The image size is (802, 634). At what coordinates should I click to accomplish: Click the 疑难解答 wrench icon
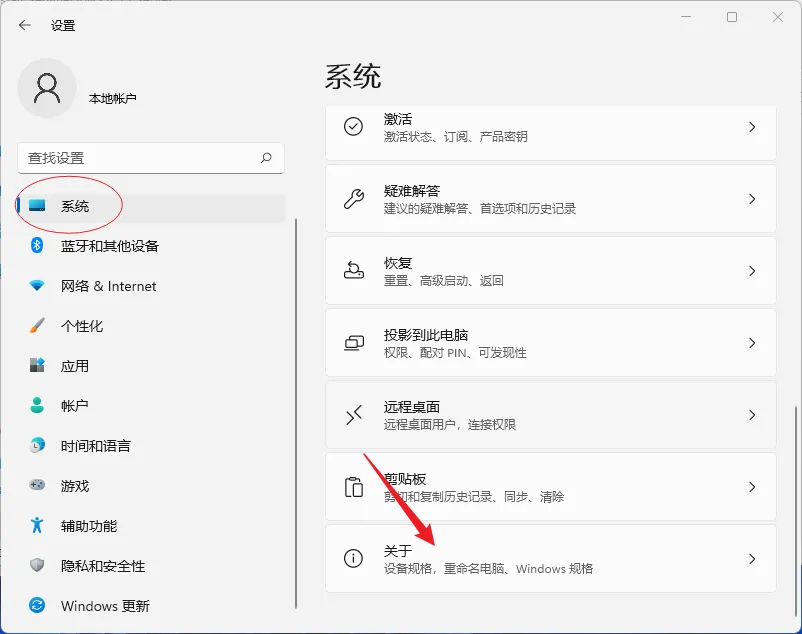coord(353,198)
